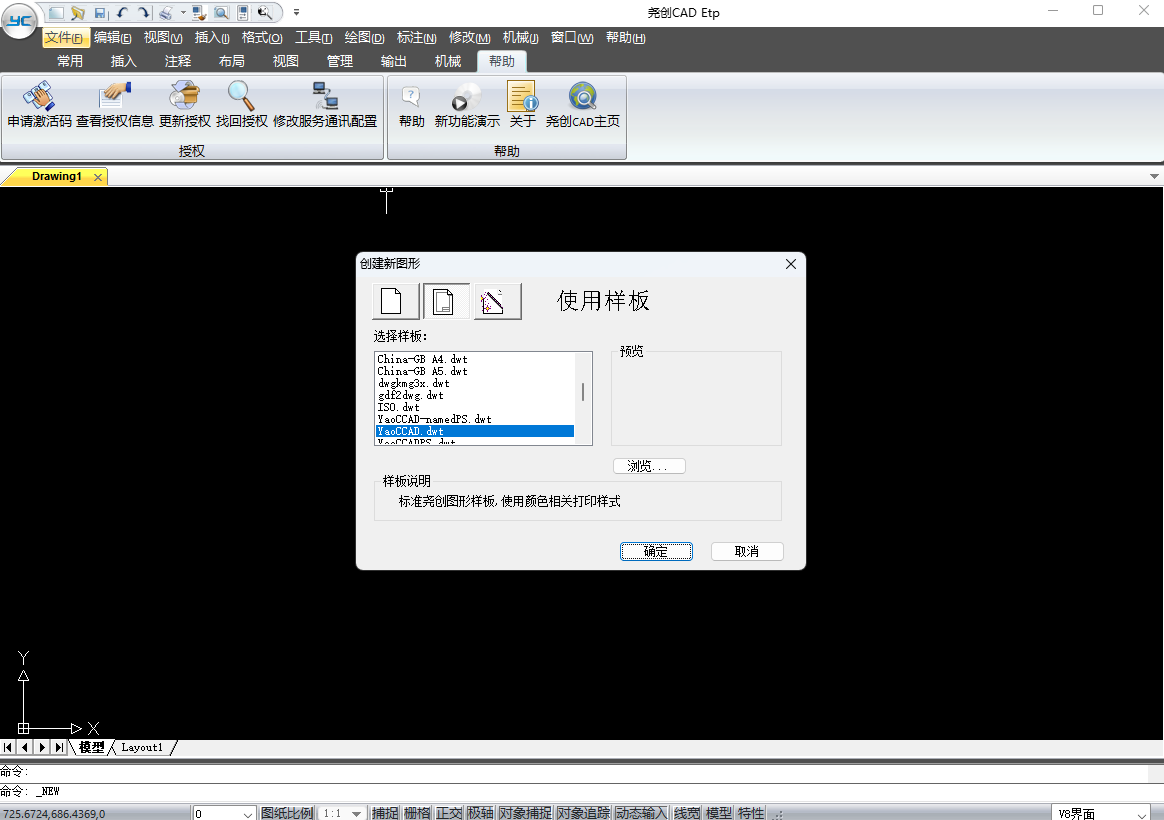
Task: Close the Drawing1 tab with its X
Action: click(x=97, y=177)
